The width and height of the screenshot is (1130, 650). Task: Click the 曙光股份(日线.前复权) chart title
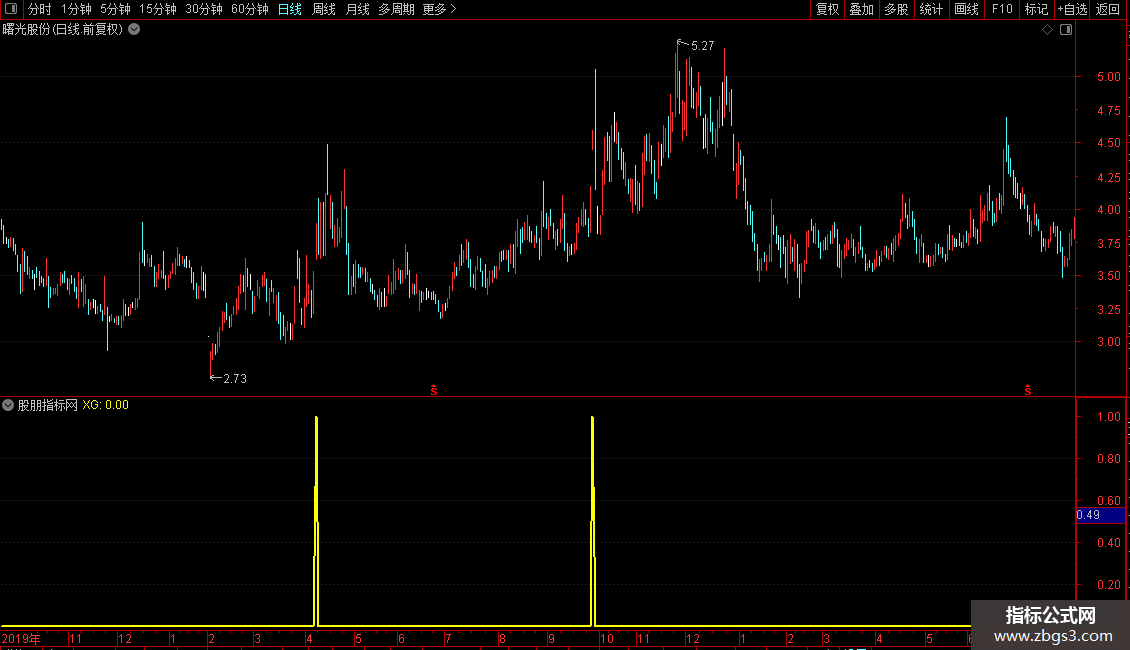tap(63, 30)
